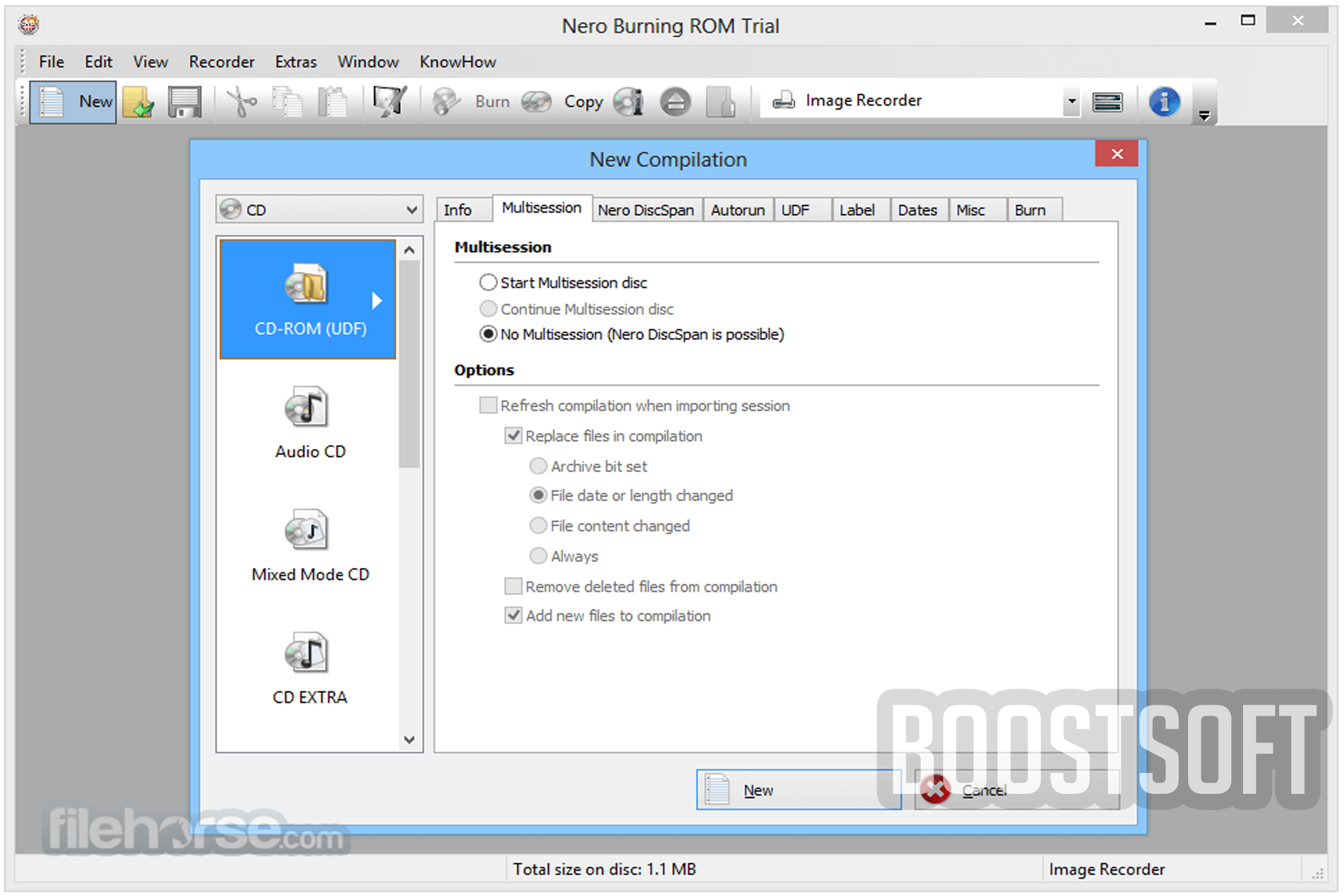Click the recorder list icon beside dropdown
The height and width of the screenshot is (896, 1344).
[x=1107, y=102]
